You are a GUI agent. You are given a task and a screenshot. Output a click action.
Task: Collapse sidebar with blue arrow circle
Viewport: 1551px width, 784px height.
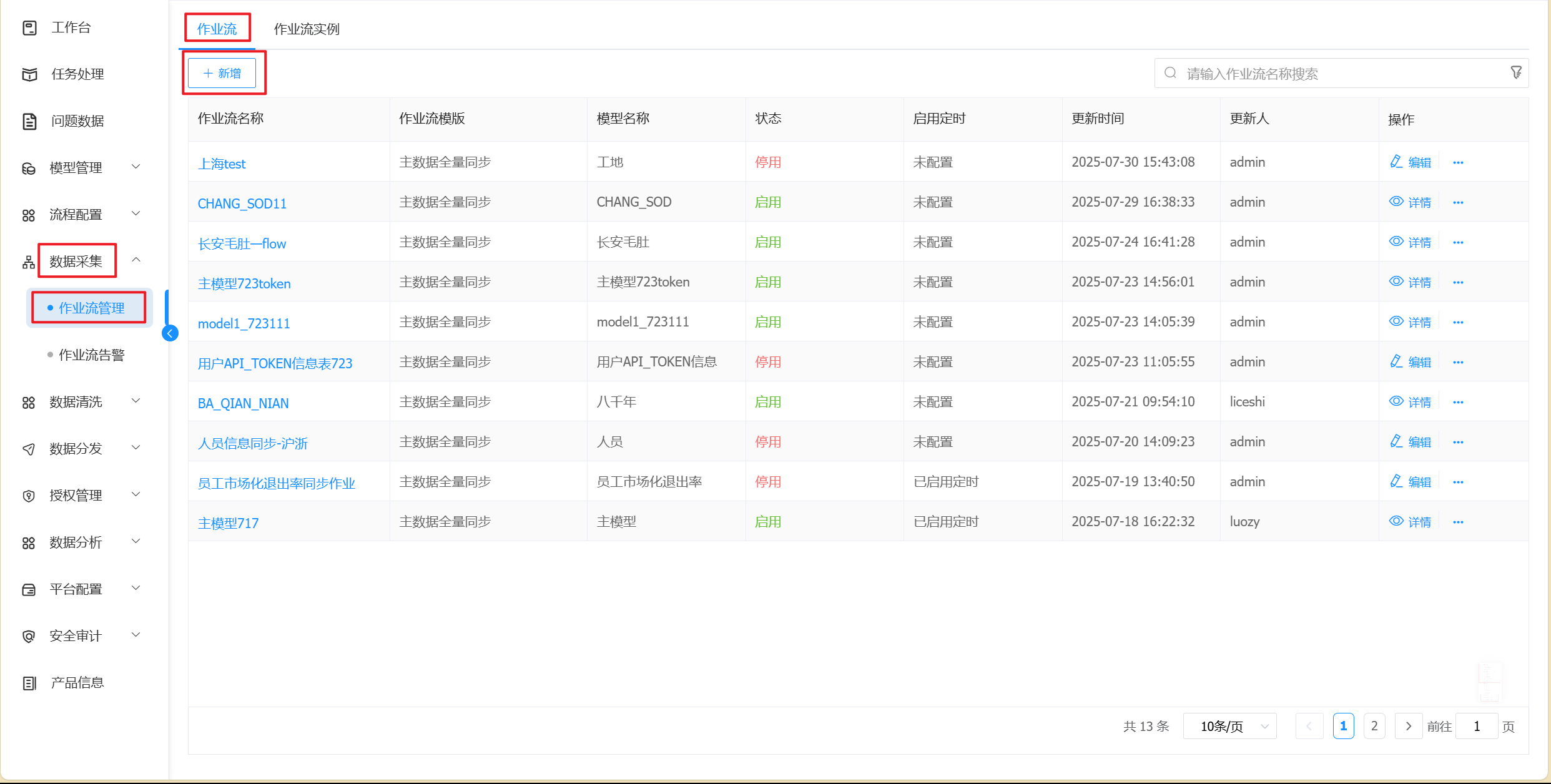click(x=170, y=333)
